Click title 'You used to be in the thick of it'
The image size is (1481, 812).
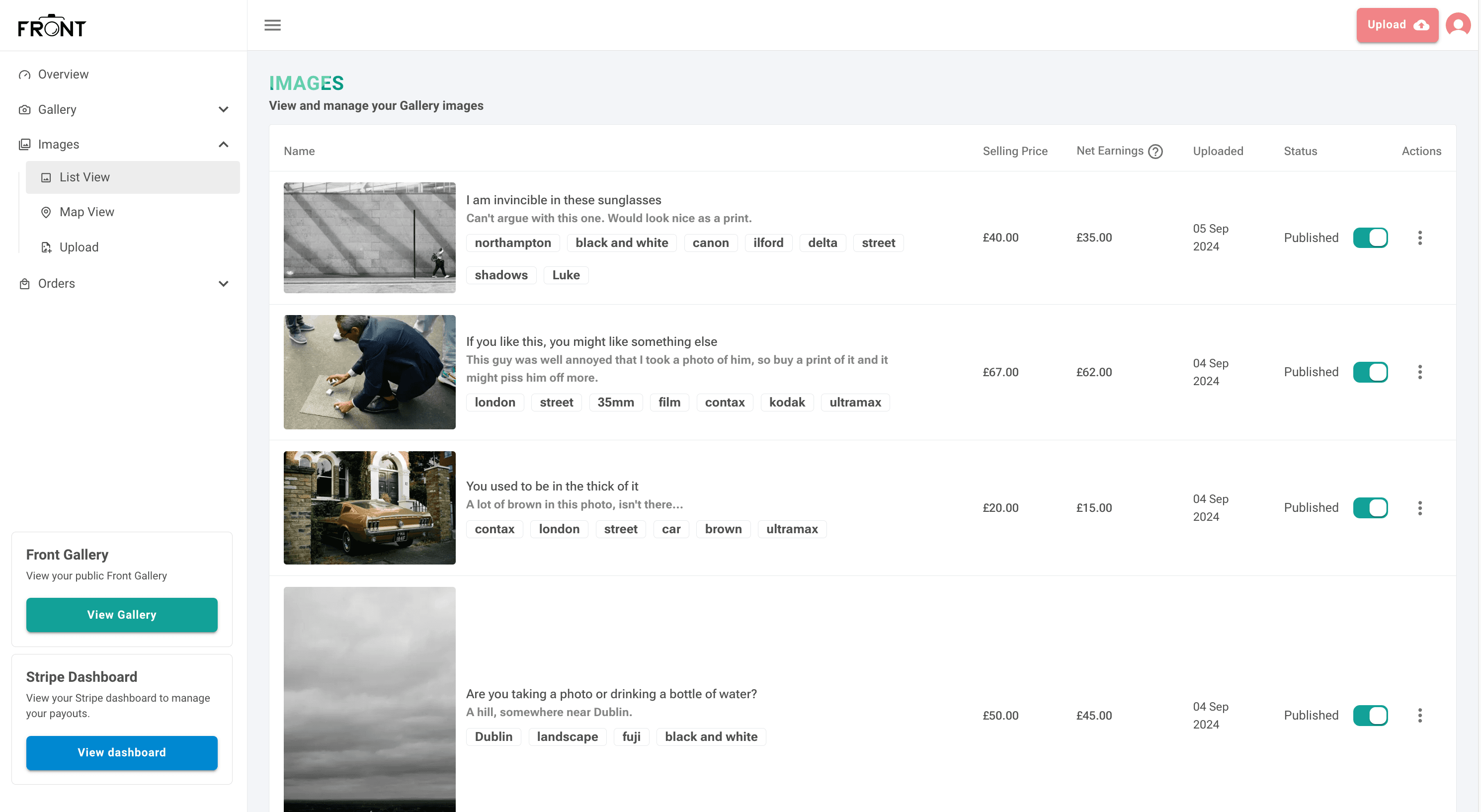[552, 487]
